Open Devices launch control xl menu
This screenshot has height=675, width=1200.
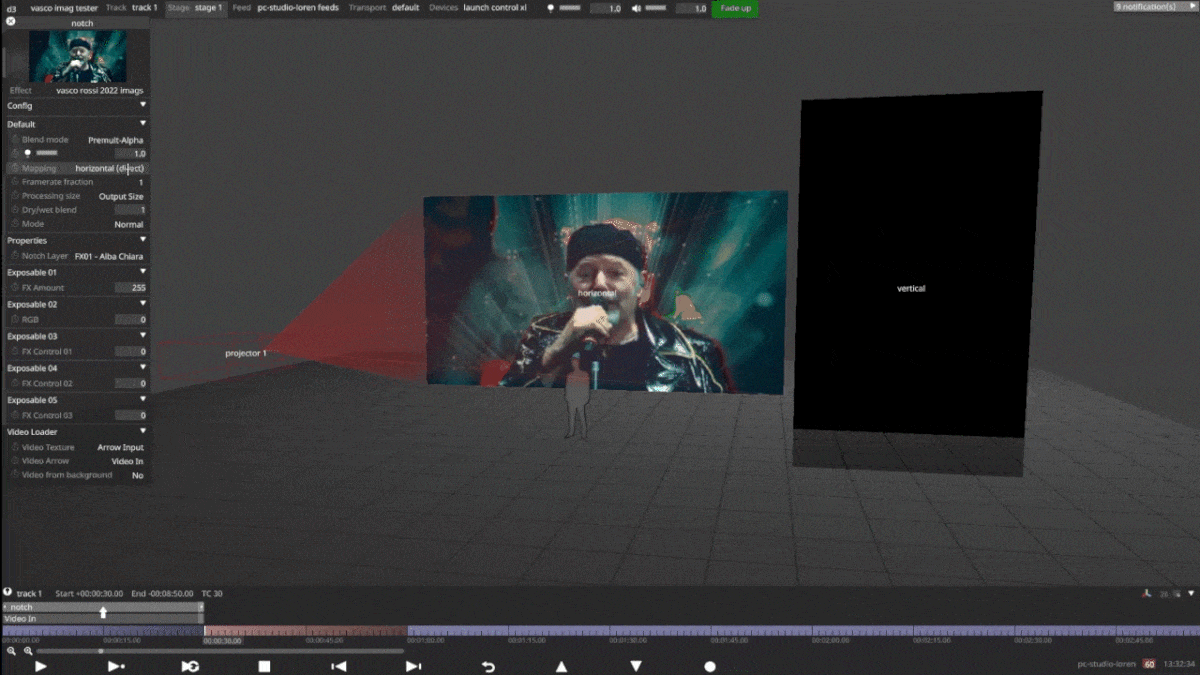click(477, 7)
